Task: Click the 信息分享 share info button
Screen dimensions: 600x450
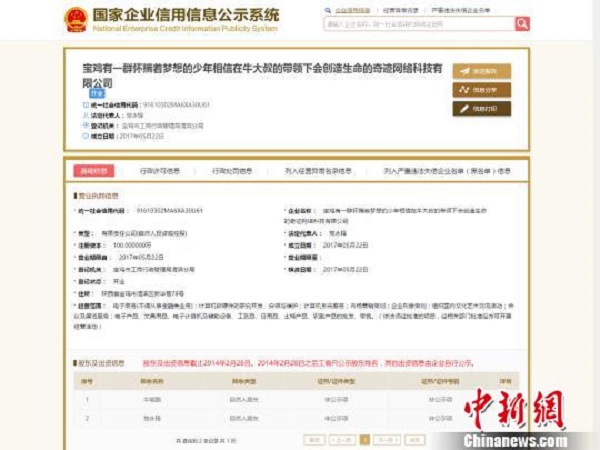Action: (x=481, y=90)
